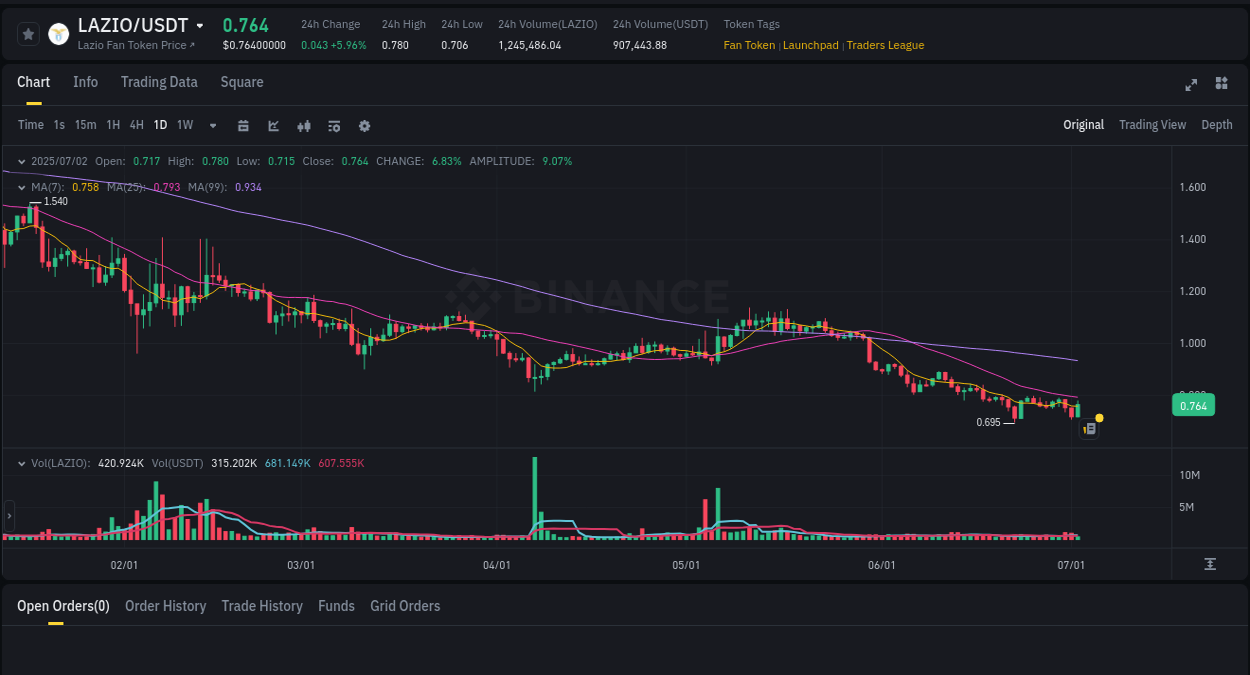
Task: Open the chart date range picker icon
Action: [243, 125]
